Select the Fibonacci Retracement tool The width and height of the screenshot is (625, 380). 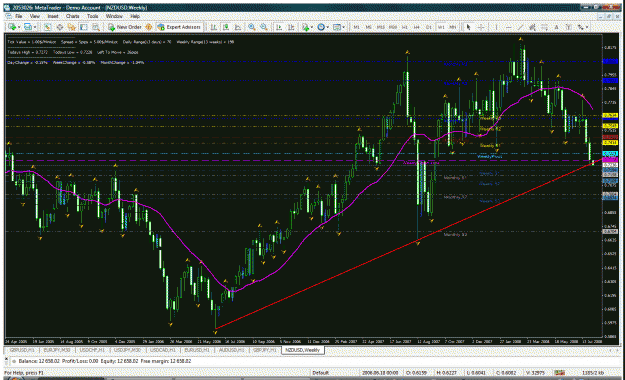click(x=544, y=27)
